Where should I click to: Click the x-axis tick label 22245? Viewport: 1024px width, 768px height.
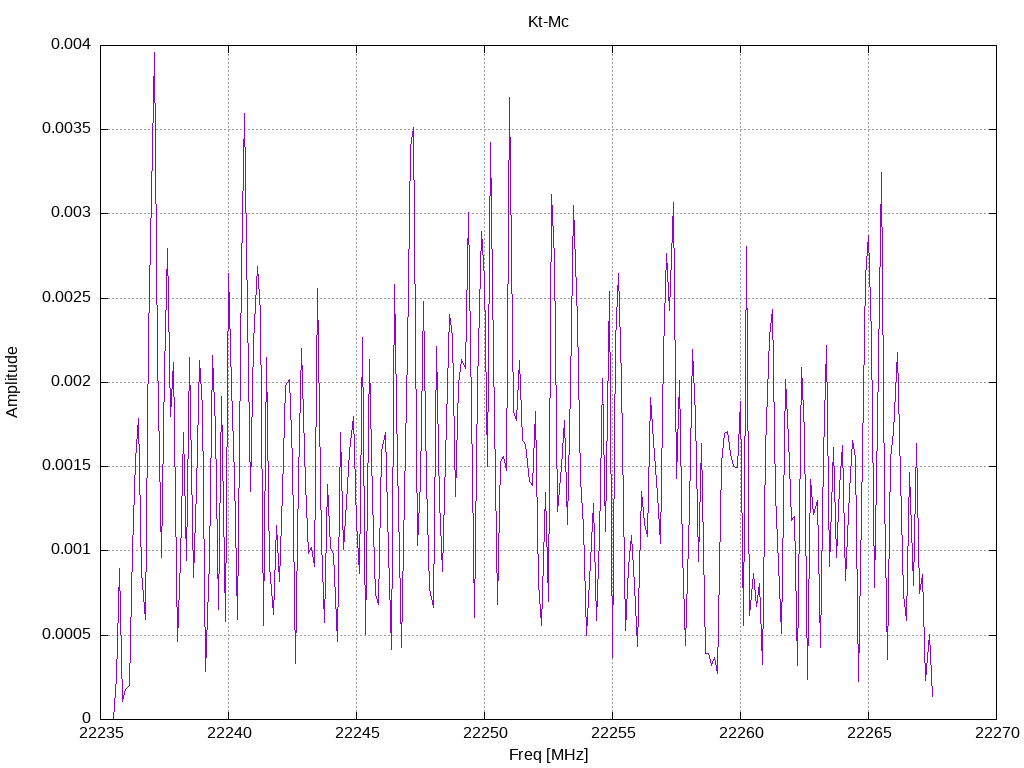coord(357,733)
